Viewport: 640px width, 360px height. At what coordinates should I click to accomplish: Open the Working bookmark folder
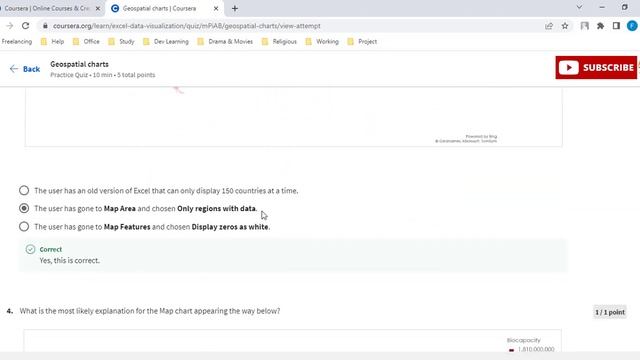[322, 42]
